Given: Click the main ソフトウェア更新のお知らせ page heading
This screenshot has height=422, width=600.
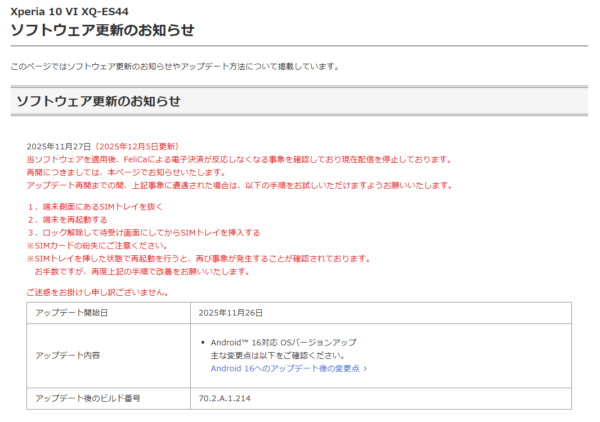Looking at the screenshot, I should (x=103, y=30).
